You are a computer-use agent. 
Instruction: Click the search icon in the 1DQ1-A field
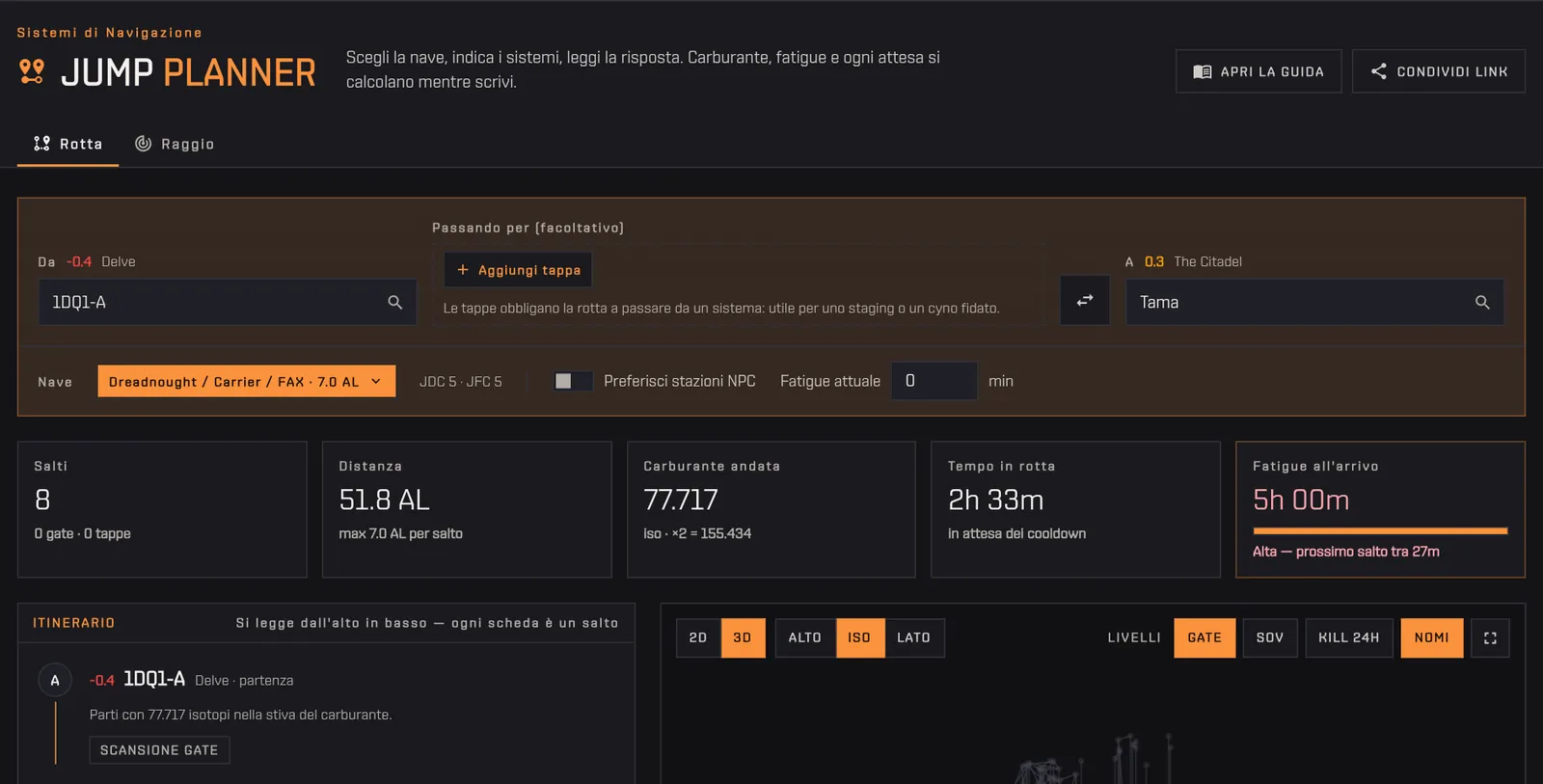[394, 302]
